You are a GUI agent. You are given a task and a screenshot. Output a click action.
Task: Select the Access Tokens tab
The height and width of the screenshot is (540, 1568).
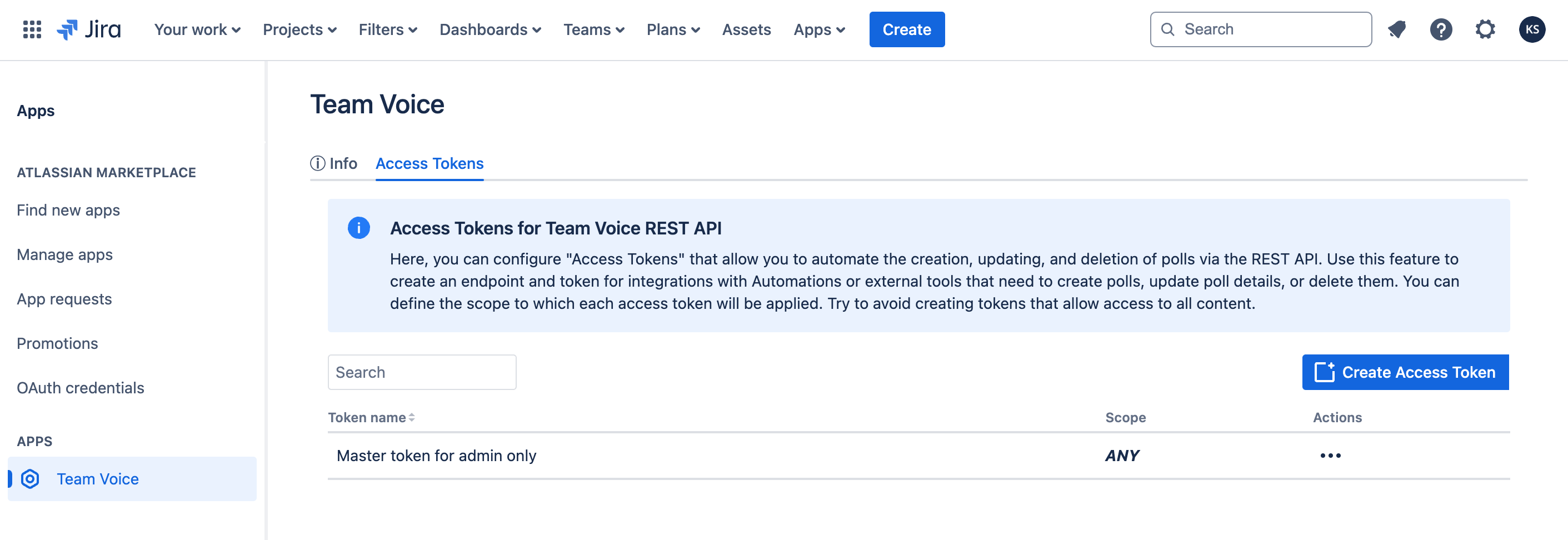[x=429, y=163]
